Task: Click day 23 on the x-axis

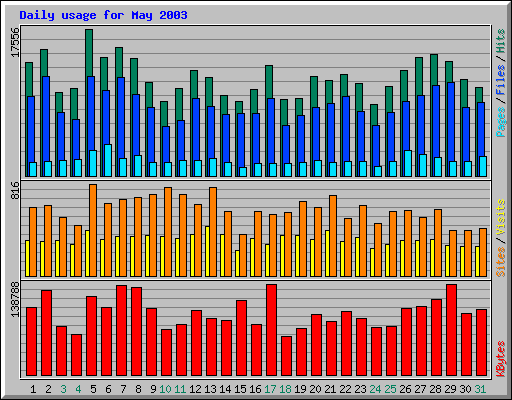Action: click(360, 389)
